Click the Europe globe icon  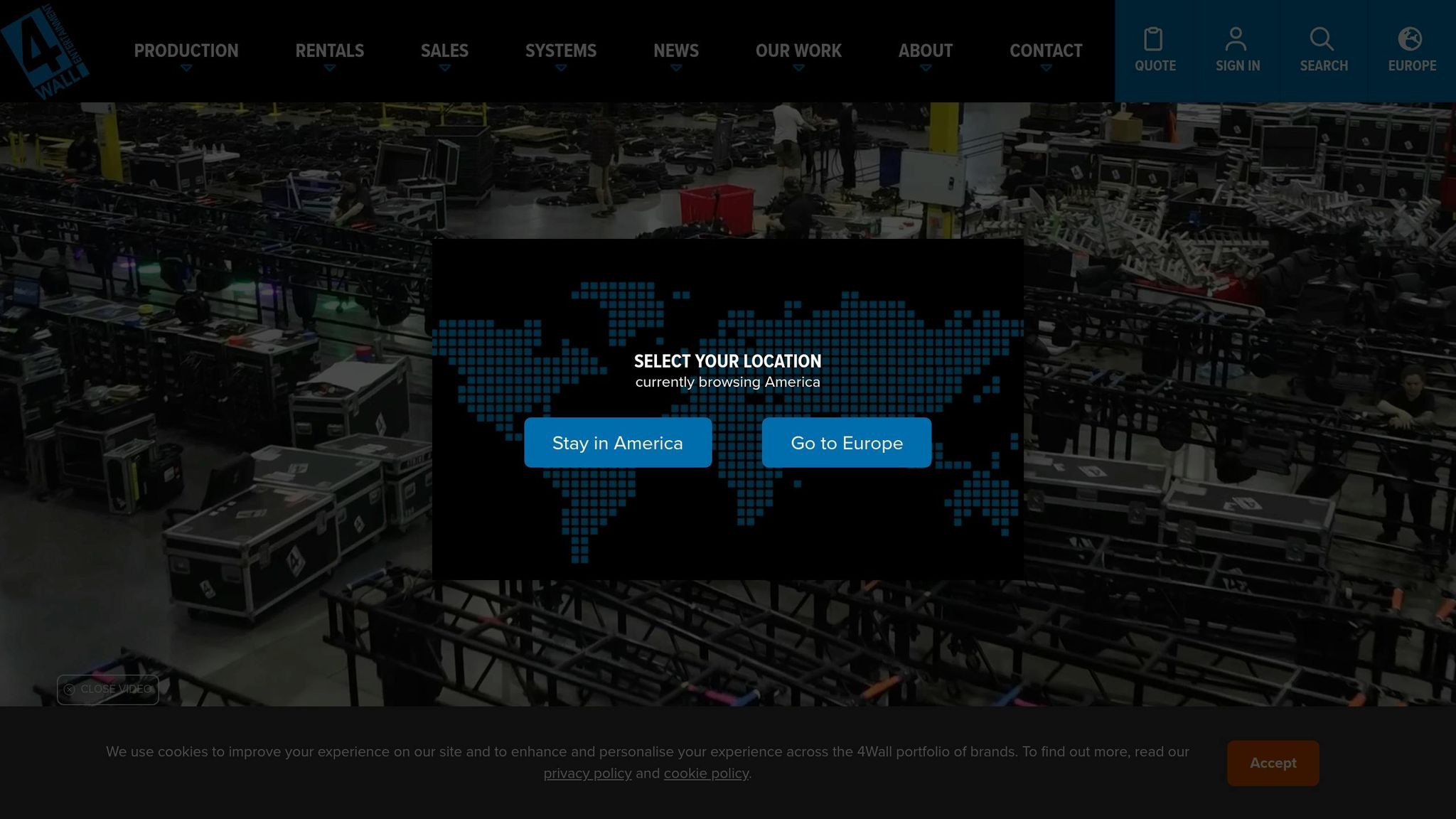1410,39
